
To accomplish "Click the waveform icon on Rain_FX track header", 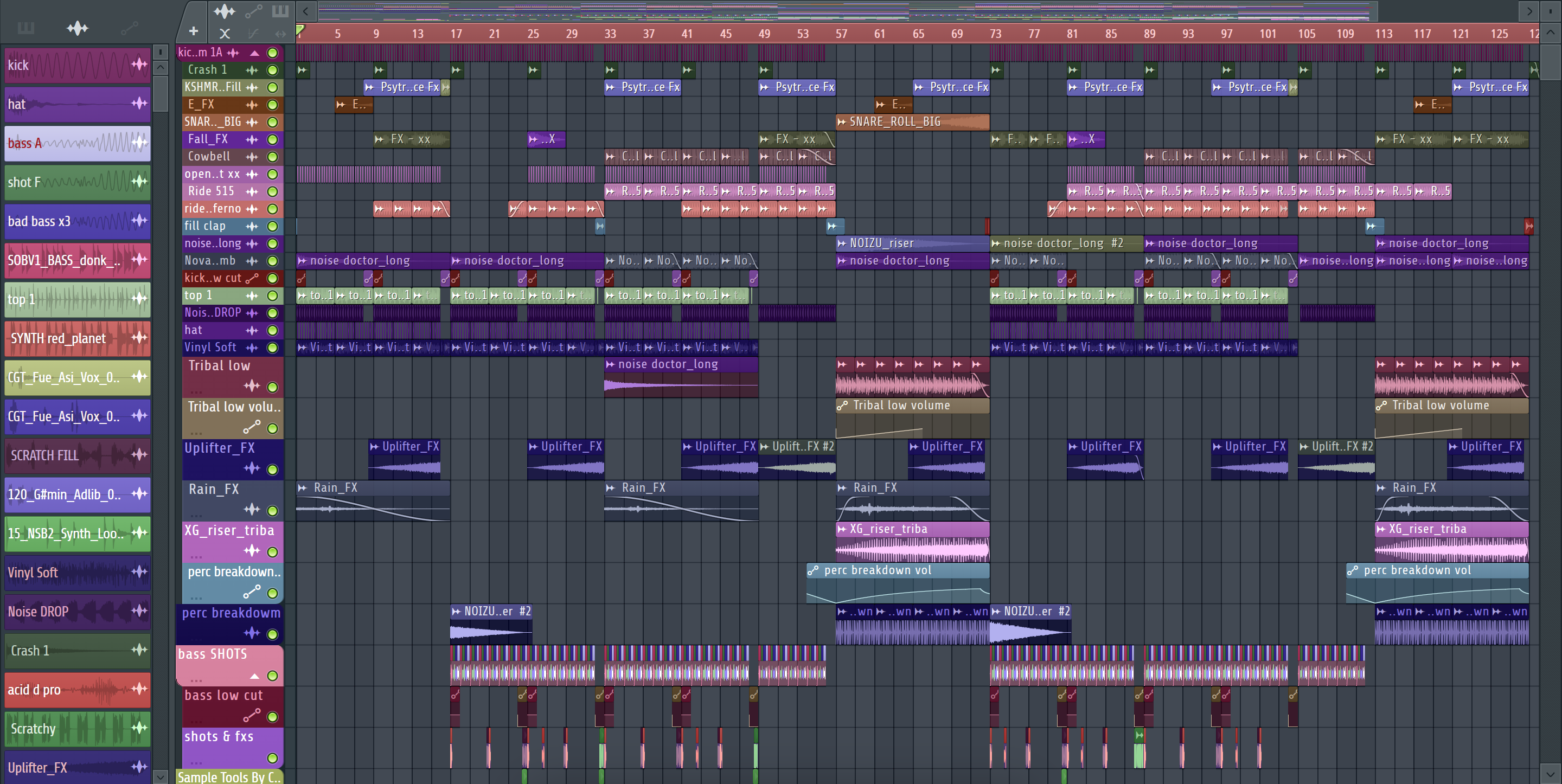I will [x=252, y=510].
